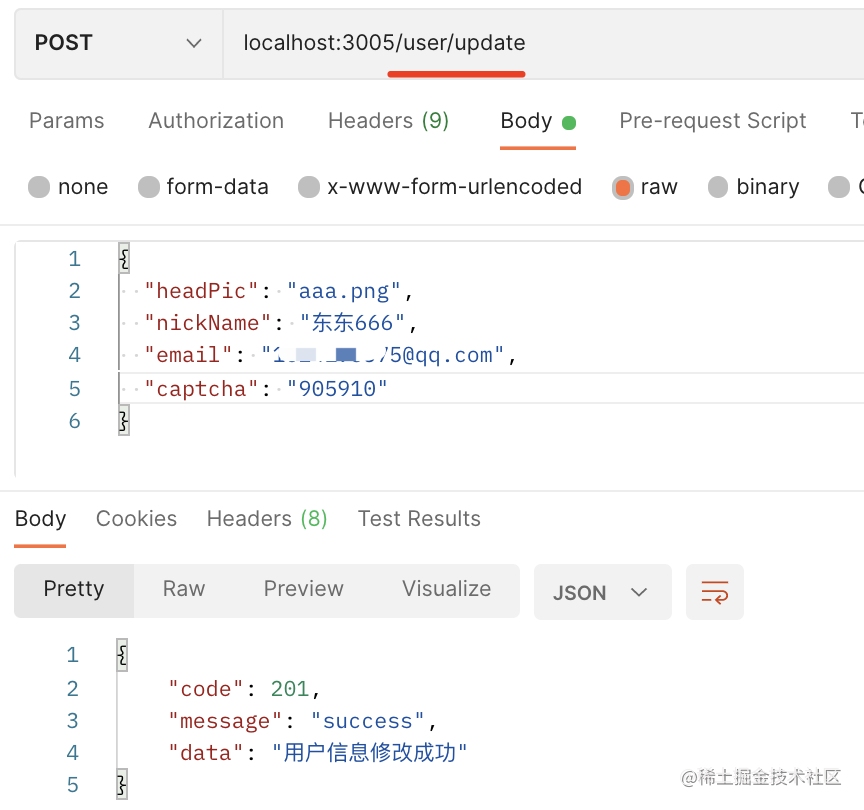Toggle word wrap icon in response toolbar
Viewport: 864px width, 810px height.
pos(714,592)
